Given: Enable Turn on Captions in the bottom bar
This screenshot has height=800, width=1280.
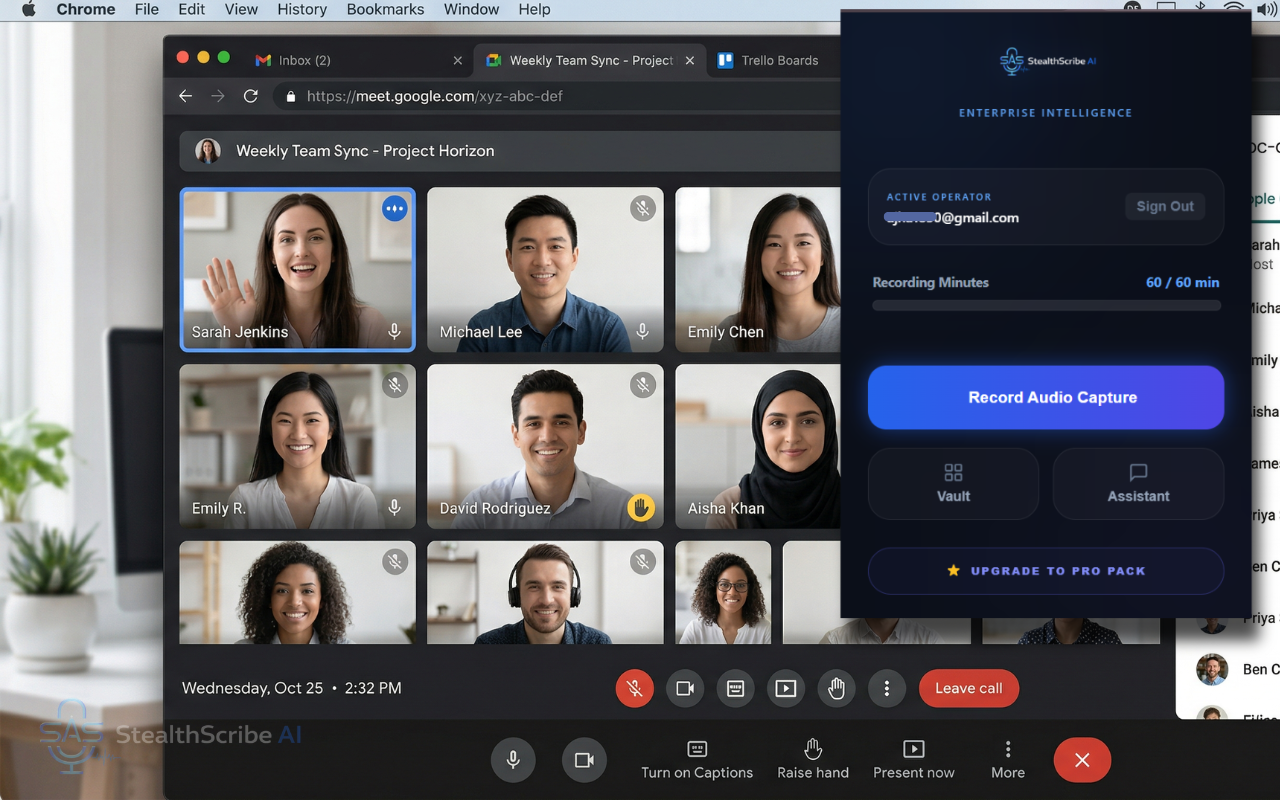Looking at the screenshot, I should [x=697, y=760].
